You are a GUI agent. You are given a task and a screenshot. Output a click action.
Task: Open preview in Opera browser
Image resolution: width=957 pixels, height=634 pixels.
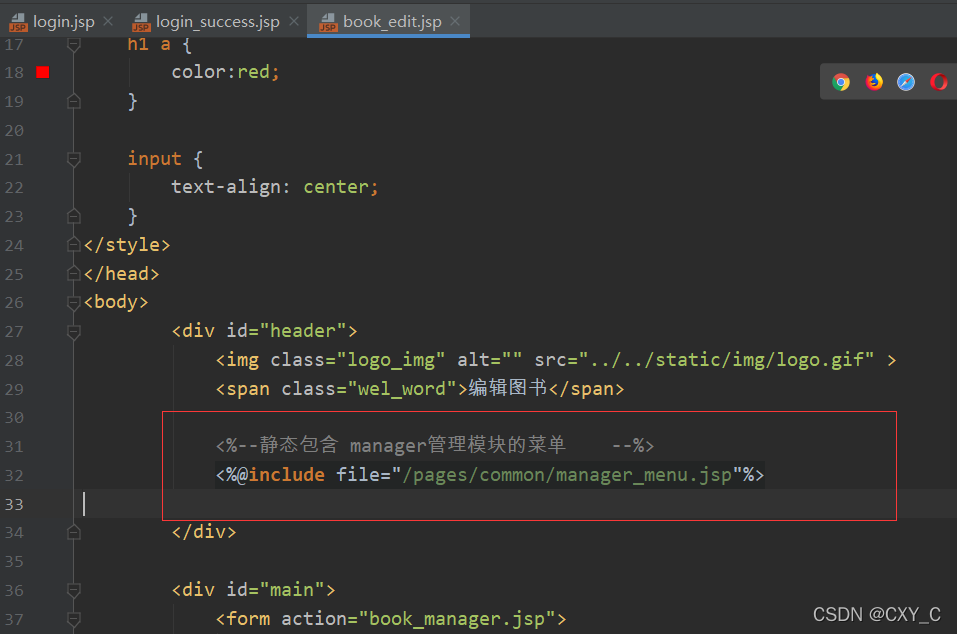[939, 82]
